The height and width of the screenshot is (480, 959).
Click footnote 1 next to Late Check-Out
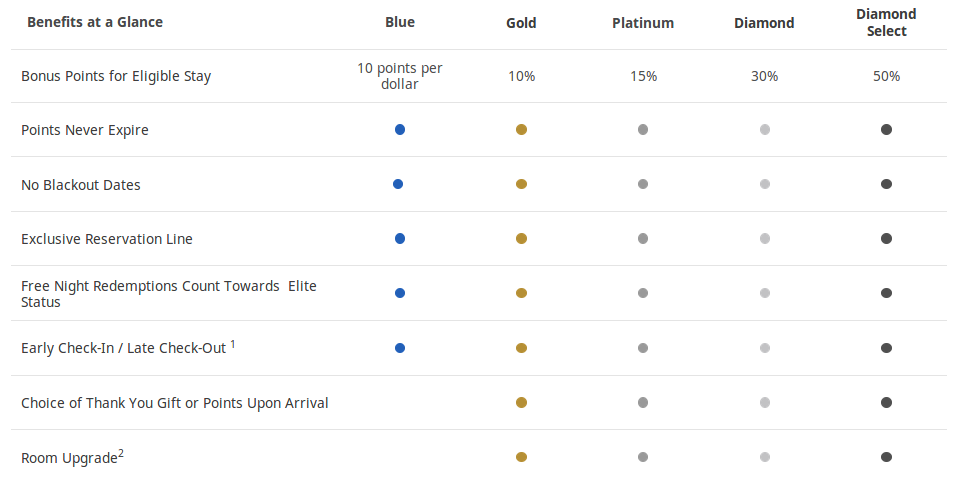coord(232,344)
